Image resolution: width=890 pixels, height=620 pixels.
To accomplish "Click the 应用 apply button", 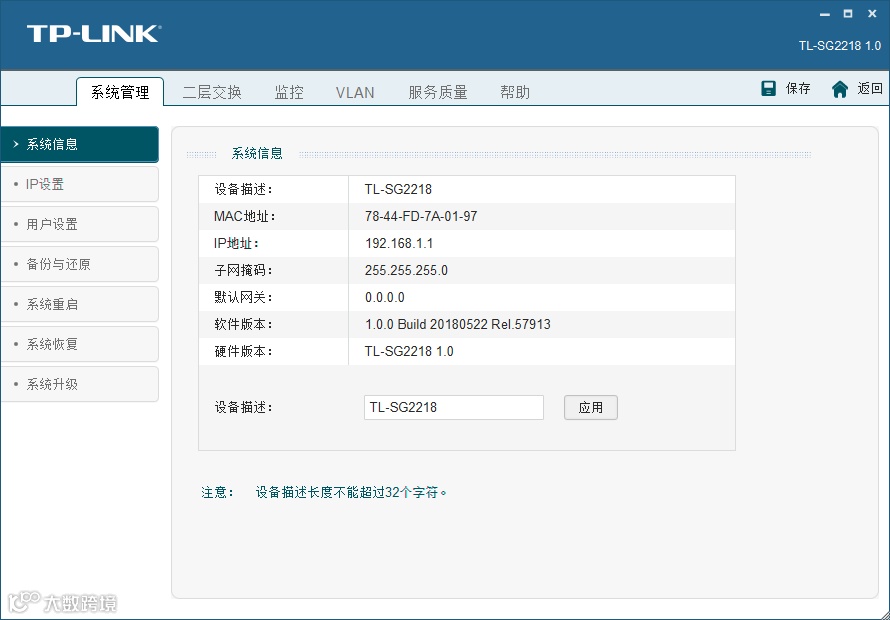I will (590, 408).
